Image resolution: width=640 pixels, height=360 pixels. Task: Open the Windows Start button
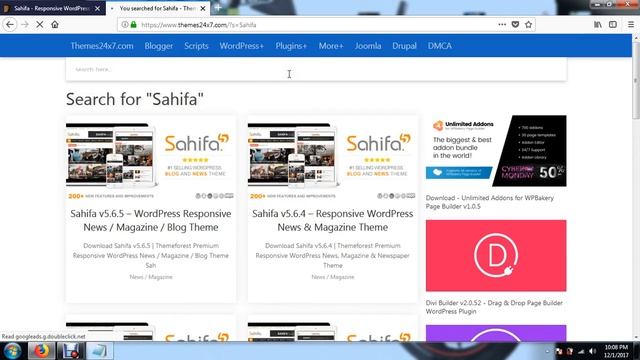[x=13, y=351]
